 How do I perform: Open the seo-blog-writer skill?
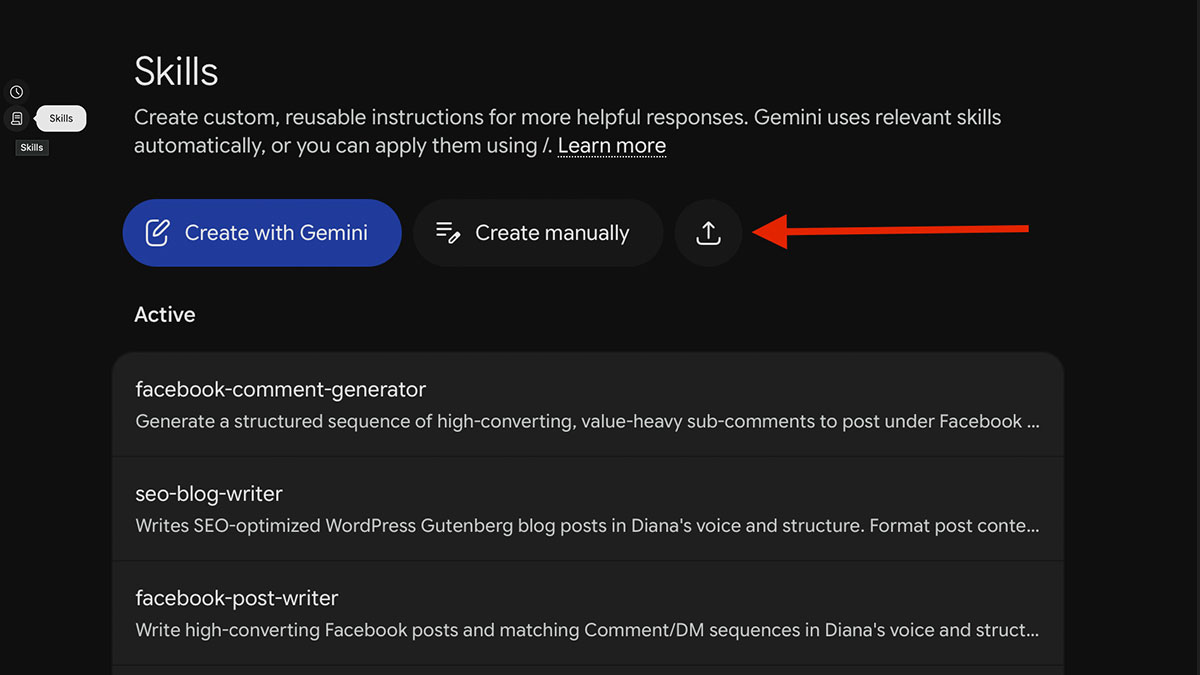coord(588,509)
